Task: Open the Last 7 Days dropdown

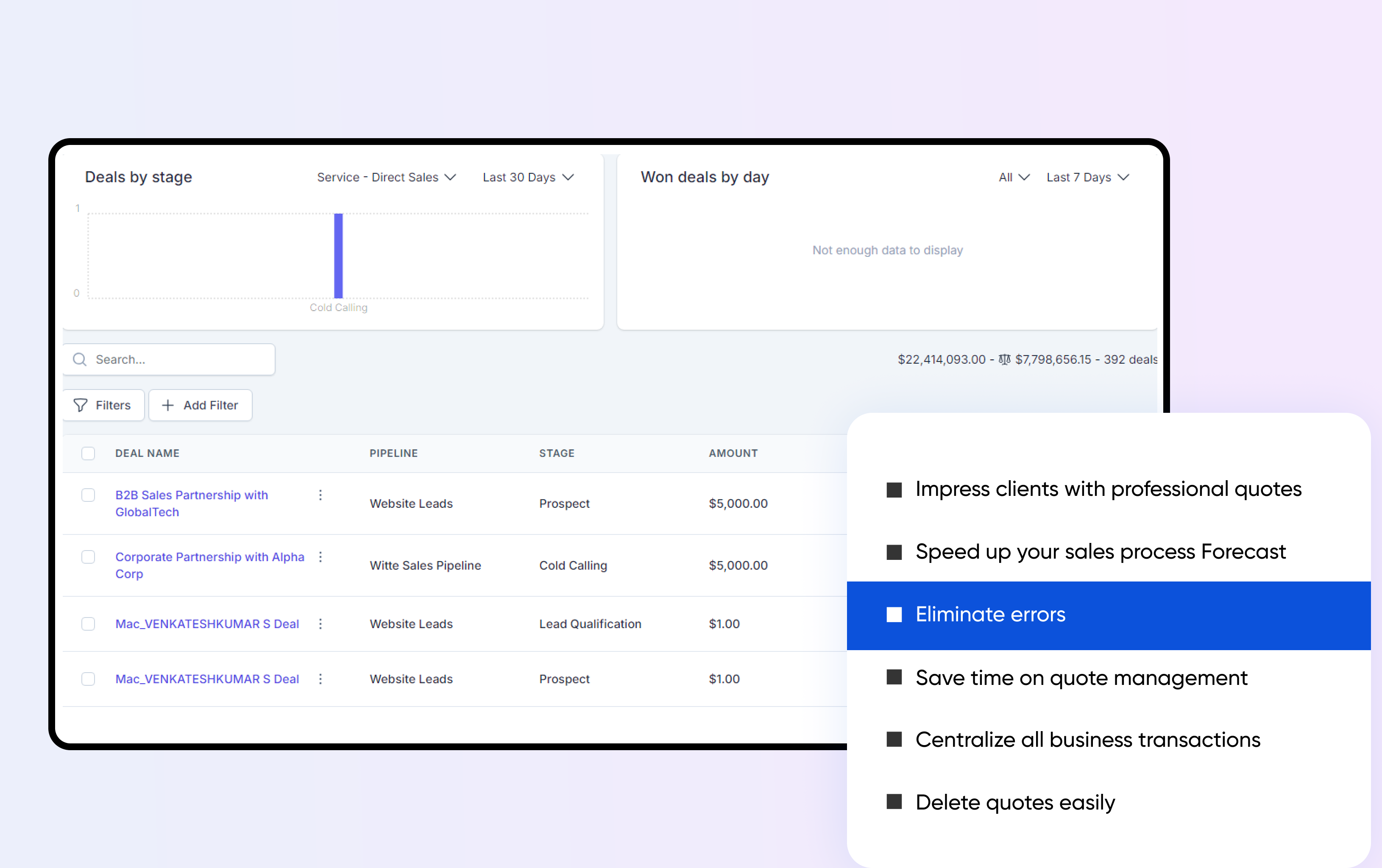Action: coord(1087,177)
